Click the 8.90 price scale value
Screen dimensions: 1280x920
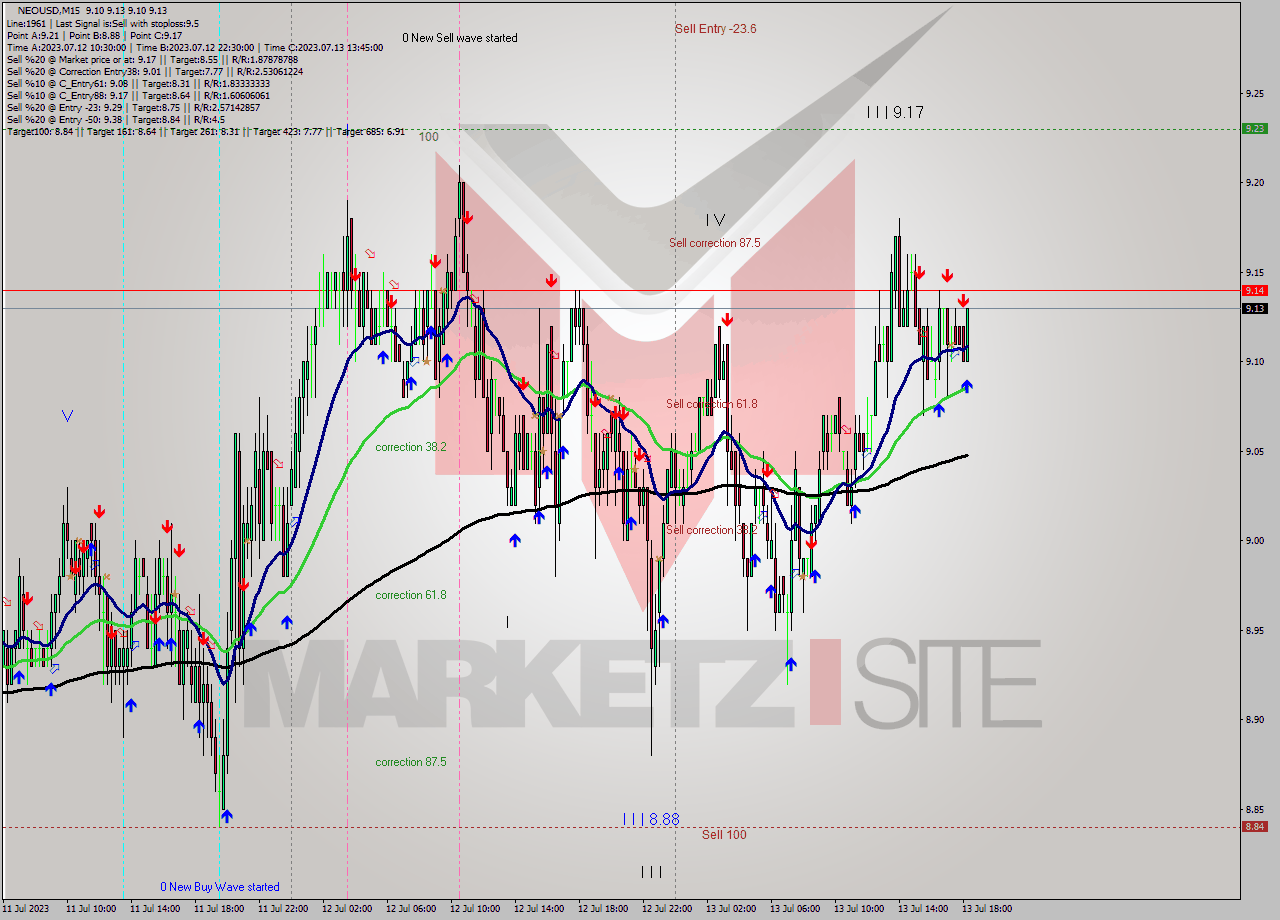click(x=1255, y=719)
